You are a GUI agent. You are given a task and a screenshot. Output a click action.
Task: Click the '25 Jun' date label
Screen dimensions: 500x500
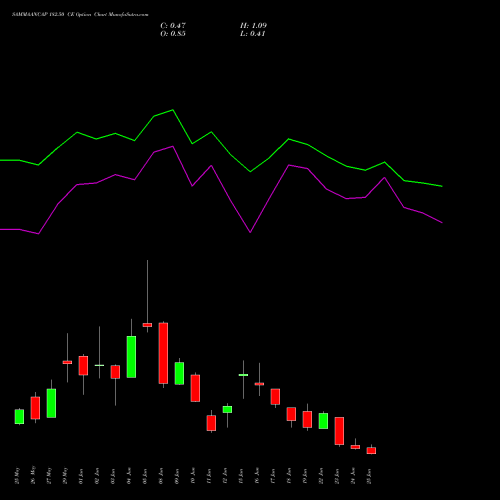370,476
